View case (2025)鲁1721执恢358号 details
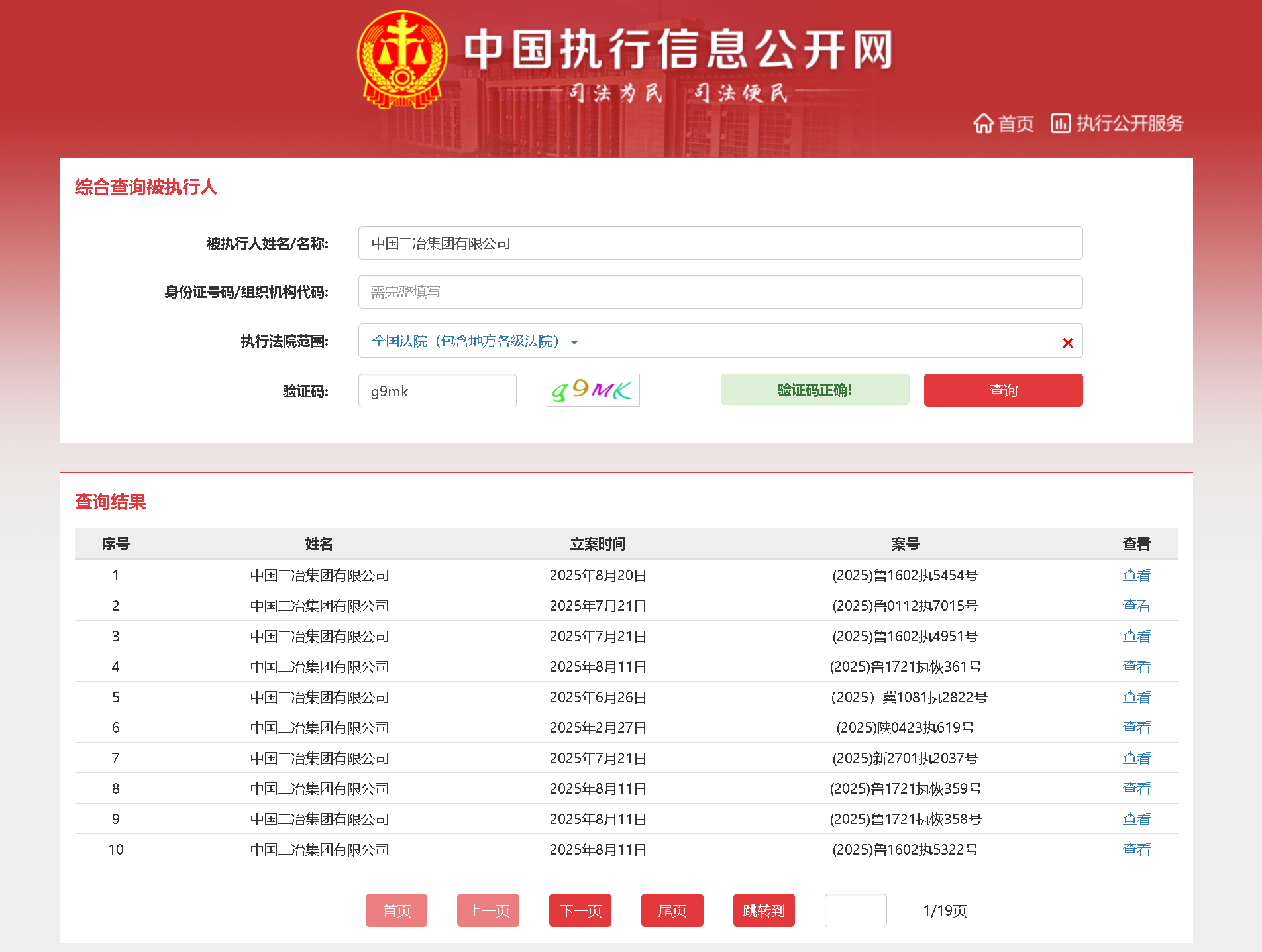The height and width of the screenshot is (952, 1262). pyautogui.click(x=1136, y=819)
